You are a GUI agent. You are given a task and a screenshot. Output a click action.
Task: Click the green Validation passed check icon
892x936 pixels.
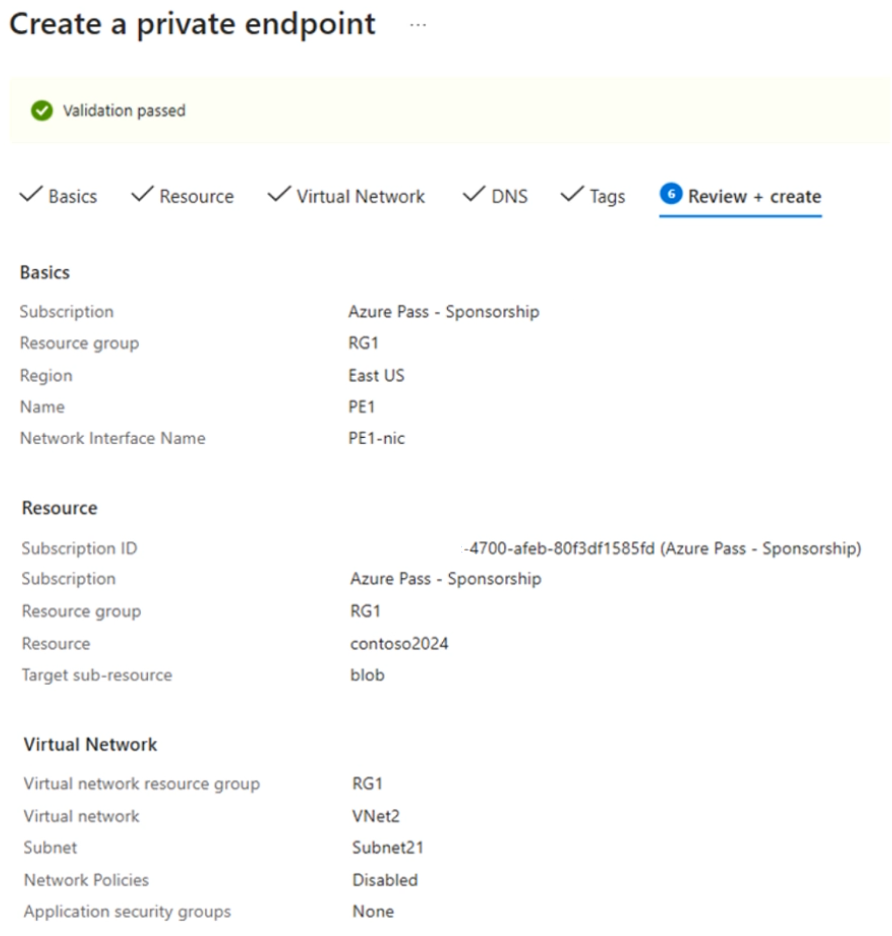(x=41, y=111)
